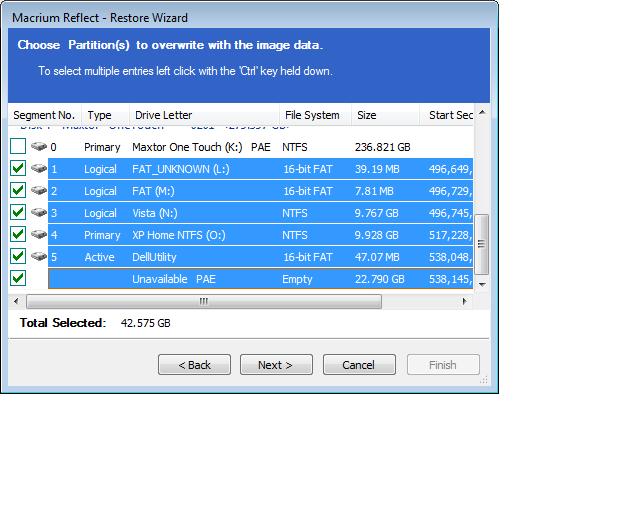Viewport: 640px width, 512px height.
Task: Click the Segment No. column header
Action: [44, 115]
